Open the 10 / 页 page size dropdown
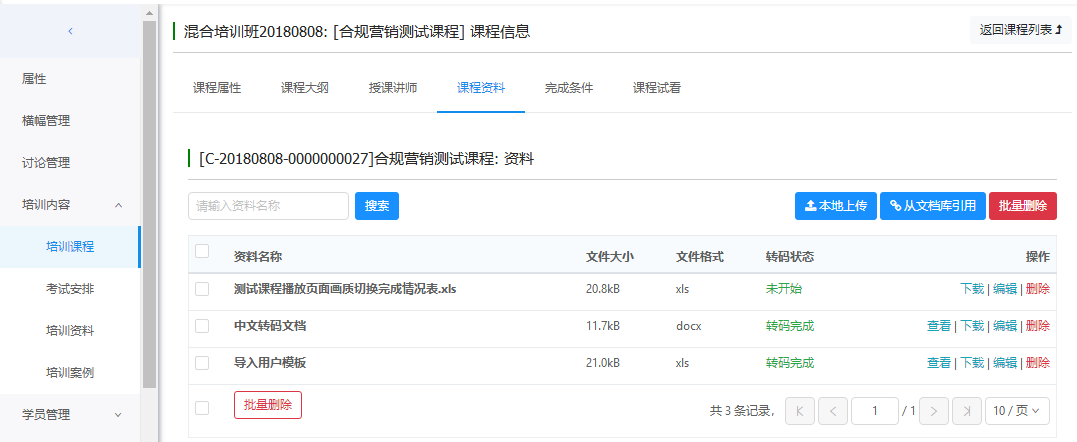 (x=1017, y=411)
